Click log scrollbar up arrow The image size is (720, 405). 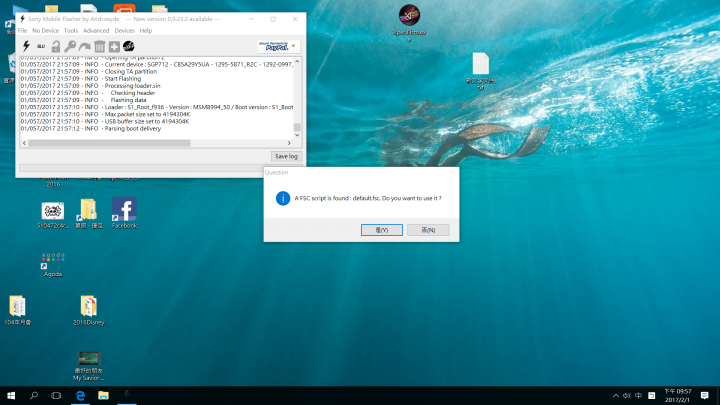297,61
